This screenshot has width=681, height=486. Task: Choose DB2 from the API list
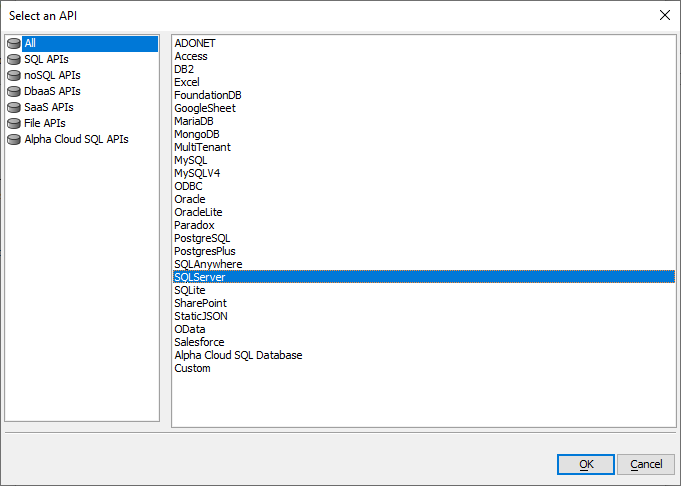point(184,69)
